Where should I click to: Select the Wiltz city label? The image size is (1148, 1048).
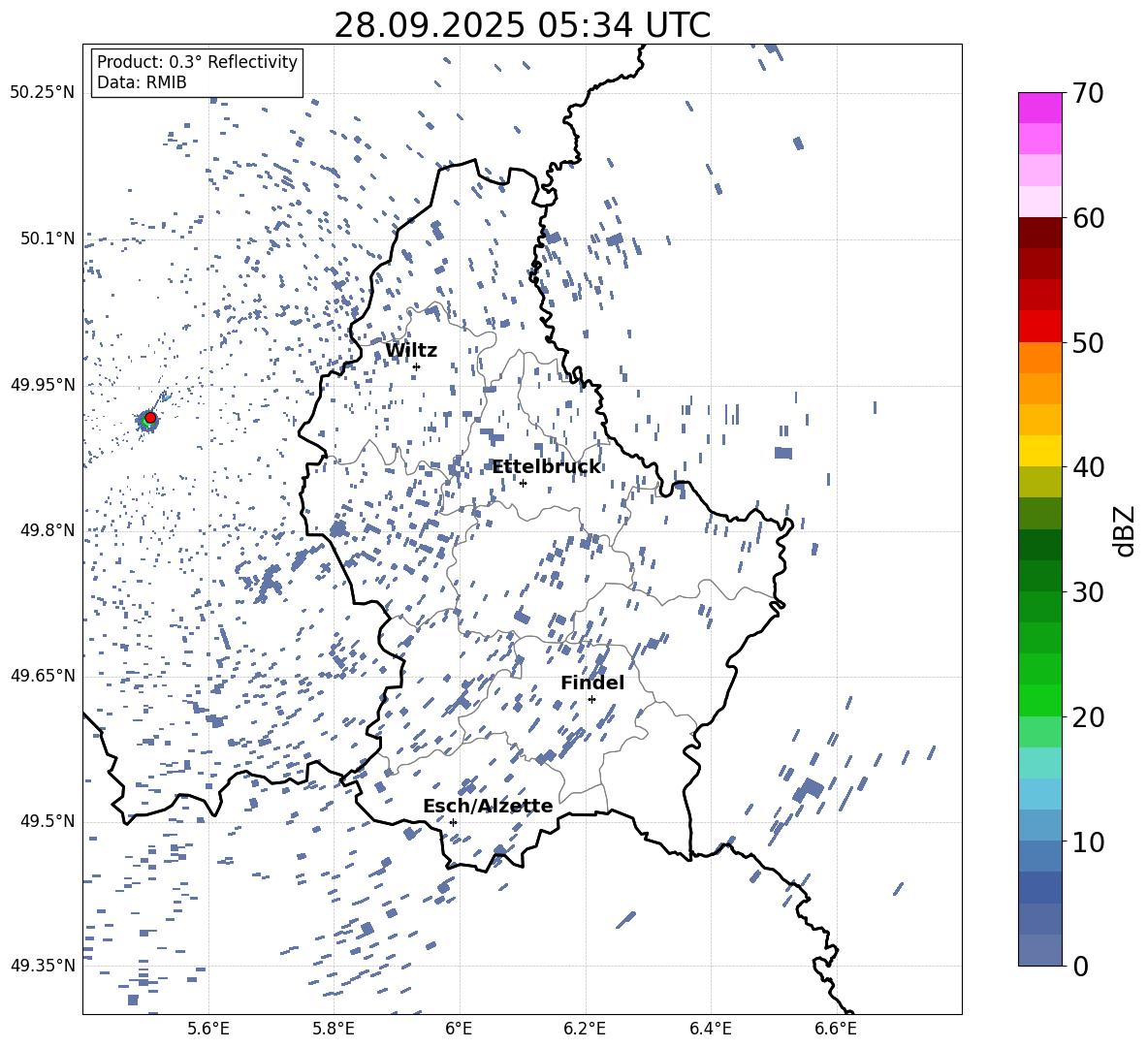(411, 351)
